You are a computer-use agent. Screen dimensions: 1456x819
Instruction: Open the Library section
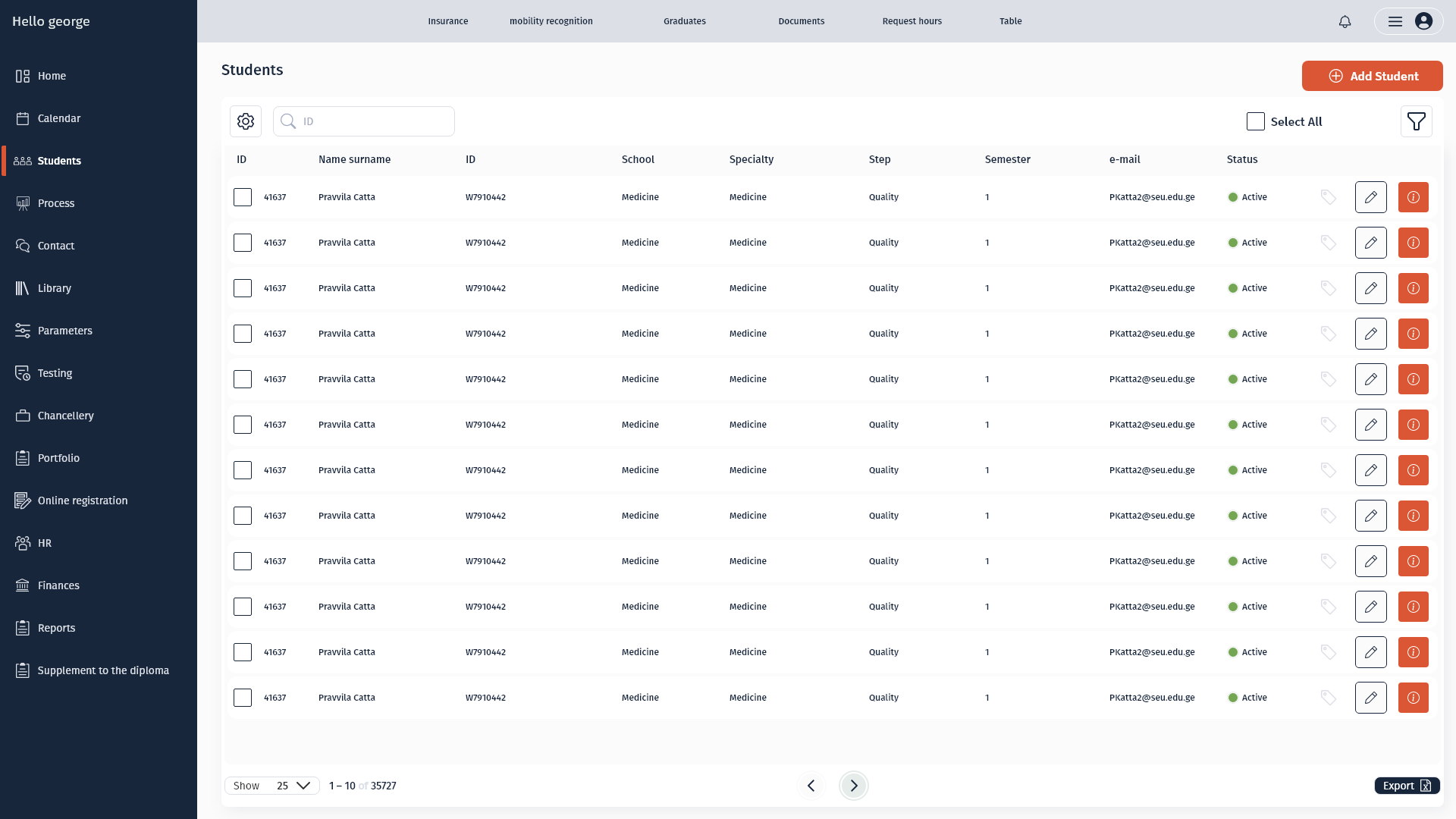click(43, 288)
